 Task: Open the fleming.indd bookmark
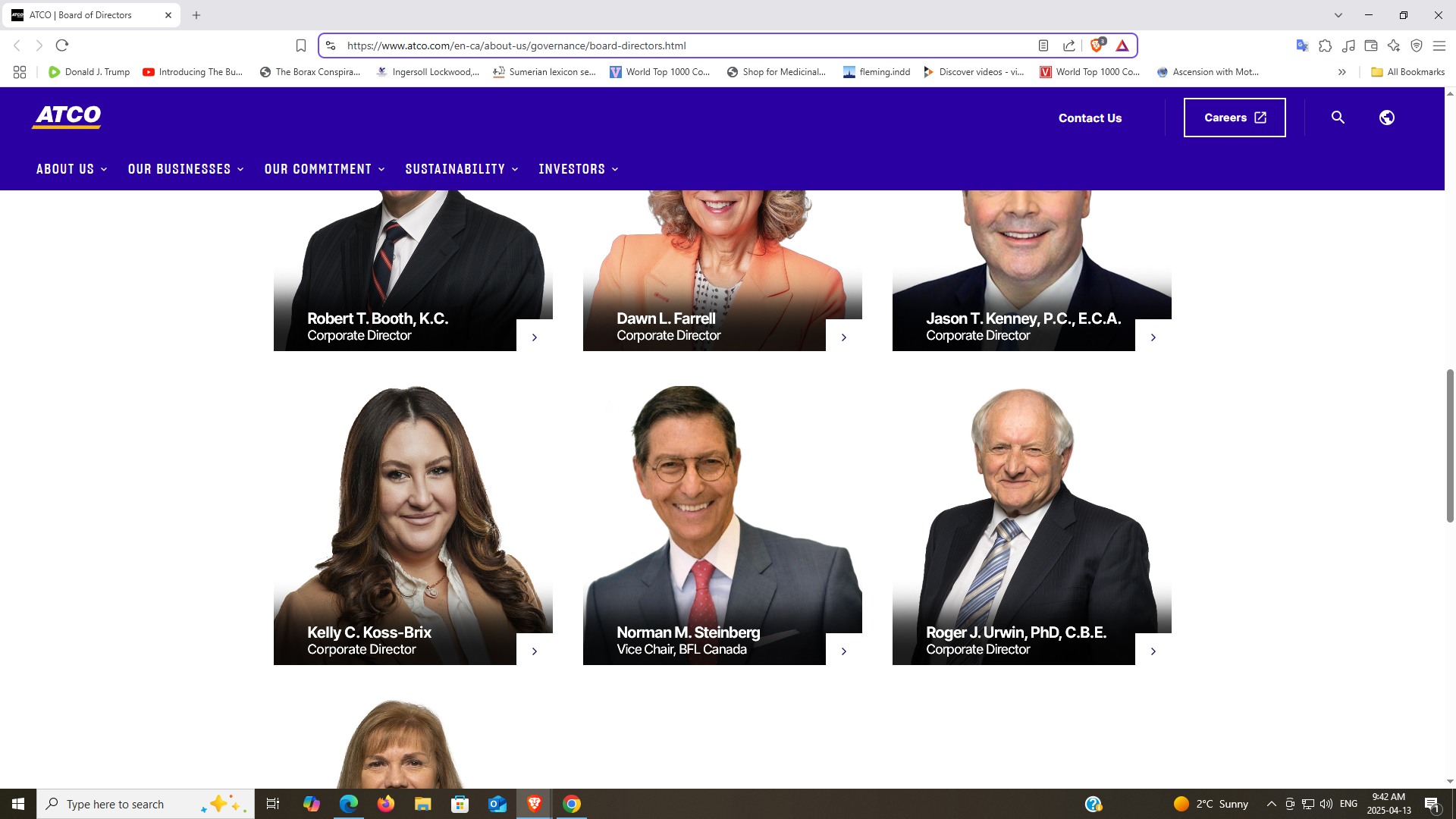coord(877,72)
